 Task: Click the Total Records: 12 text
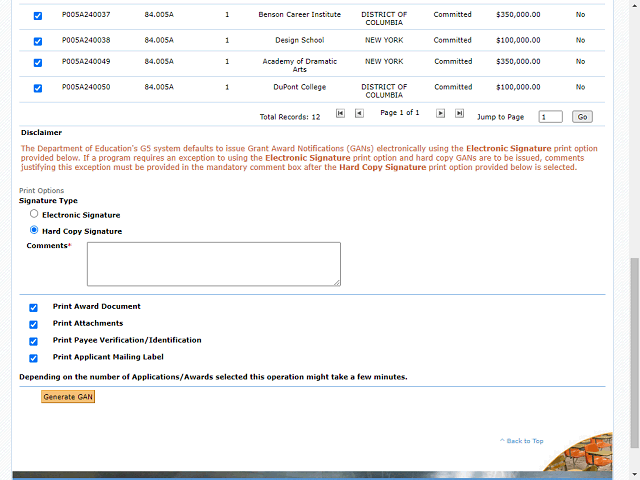[x=290, y=117]
